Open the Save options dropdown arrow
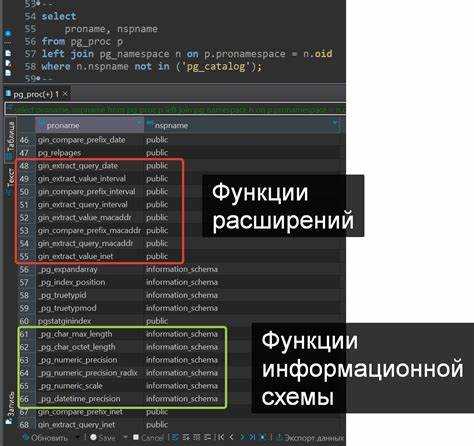 [125, 437]
